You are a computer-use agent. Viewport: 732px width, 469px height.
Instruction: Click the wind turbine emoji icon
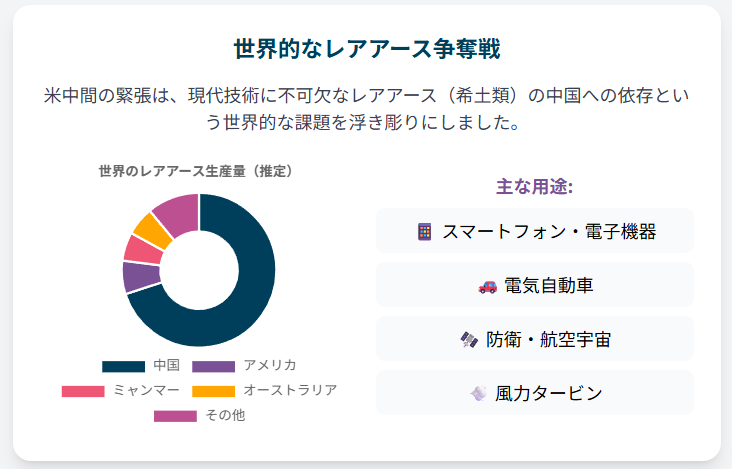(477, 394)
